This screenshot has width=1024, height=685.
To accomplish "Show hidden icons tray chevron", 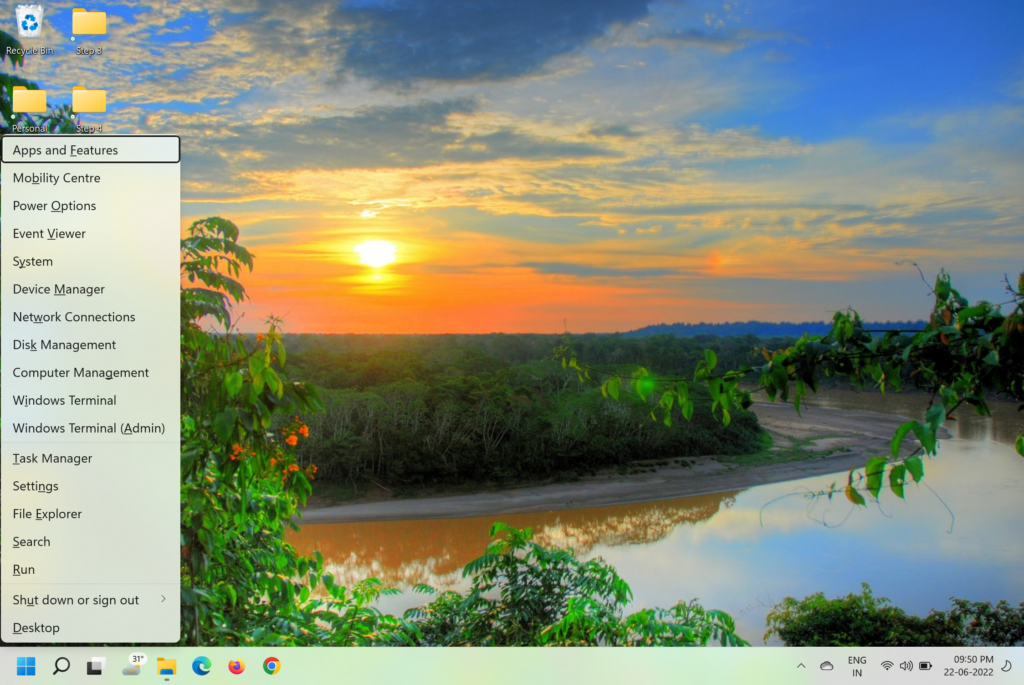I will click(801, 666).
